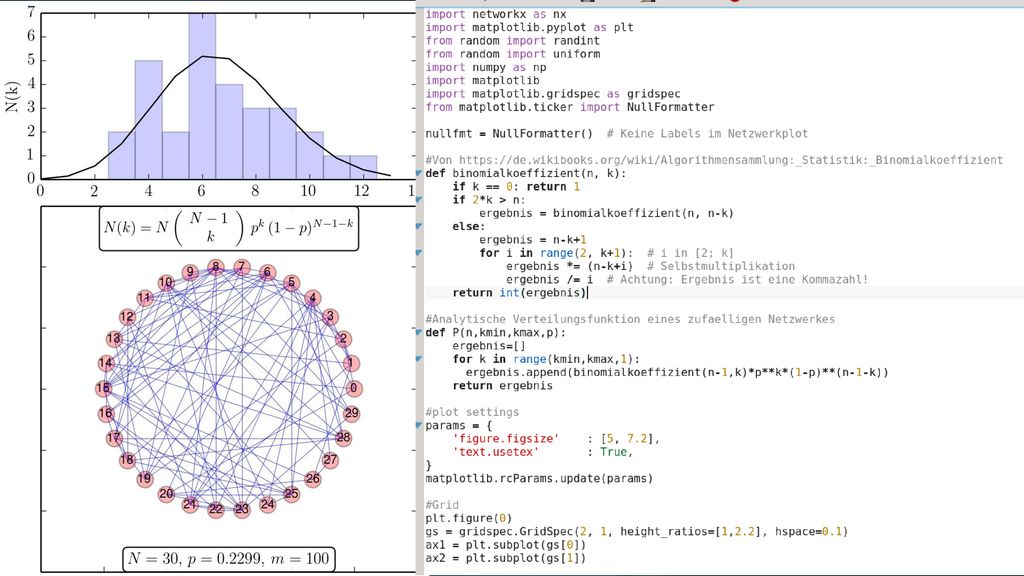
Task: Click the line 'ax2 = plt.subplot(gs[1])'
Action: click(505, 558)
